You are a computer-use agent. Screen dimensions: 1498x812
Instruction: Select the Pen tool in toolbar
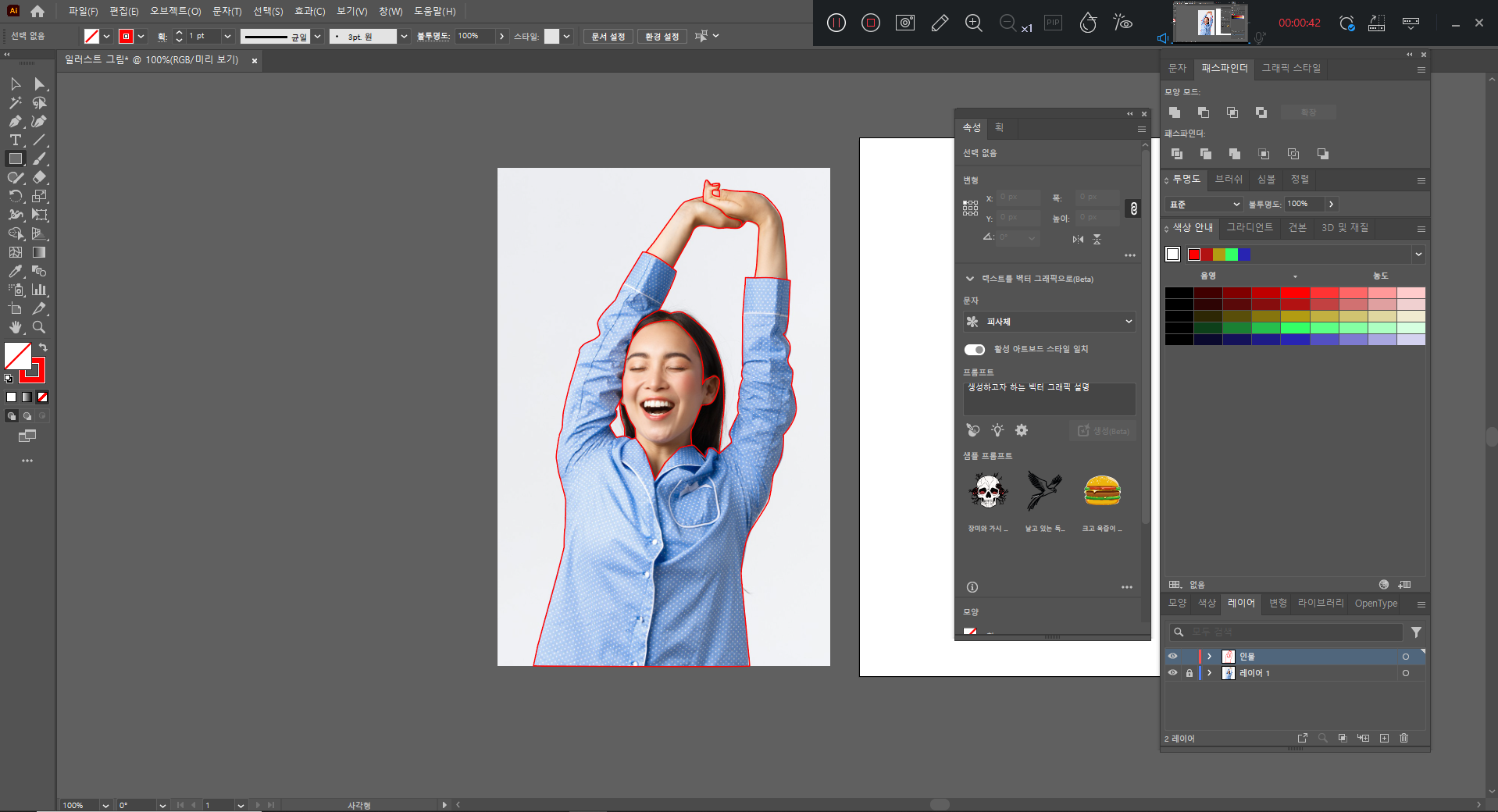(15, 122)
